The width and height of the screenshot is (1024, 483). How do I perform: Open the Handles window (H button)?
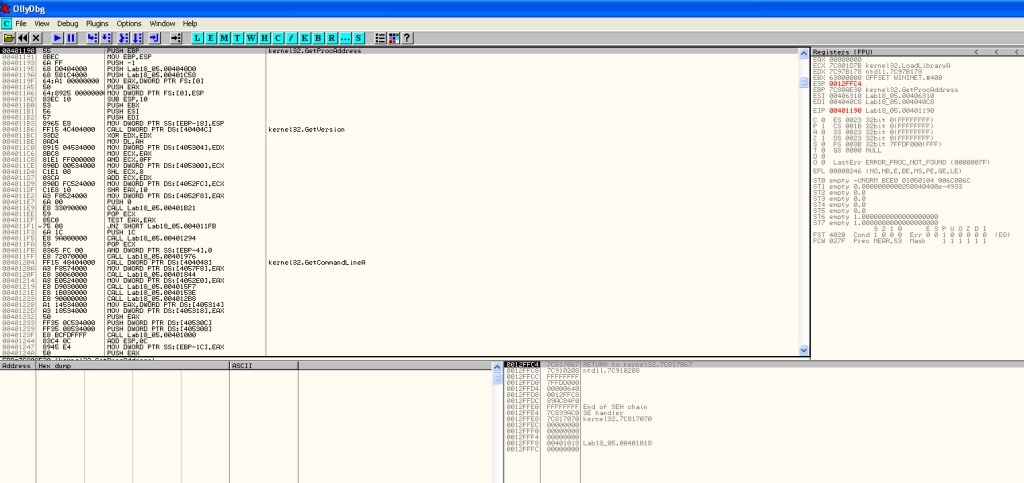click(265, 37)
